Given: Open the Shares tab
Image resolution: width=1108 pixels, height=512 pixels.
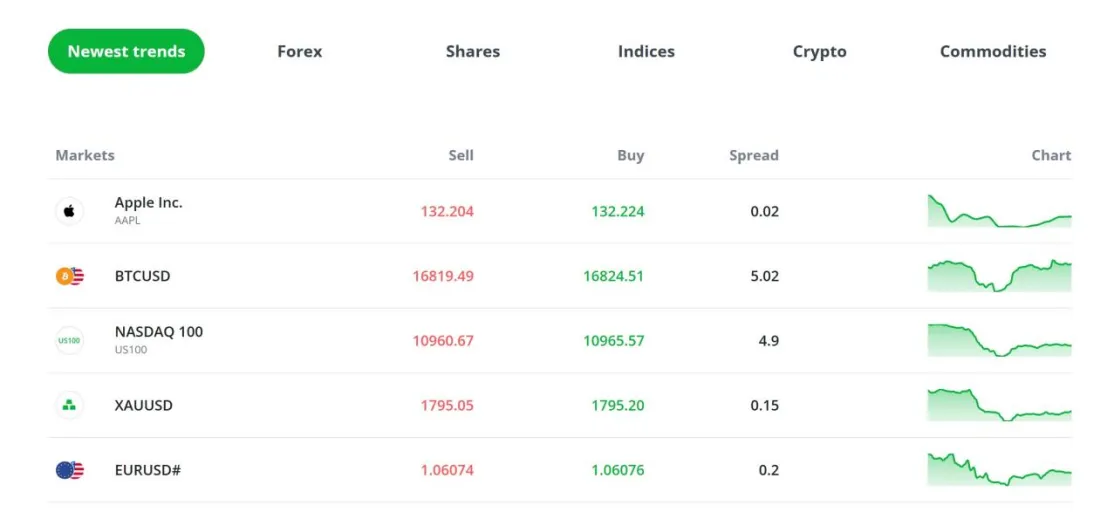Looking at the screenshot, I should [473, 52].
